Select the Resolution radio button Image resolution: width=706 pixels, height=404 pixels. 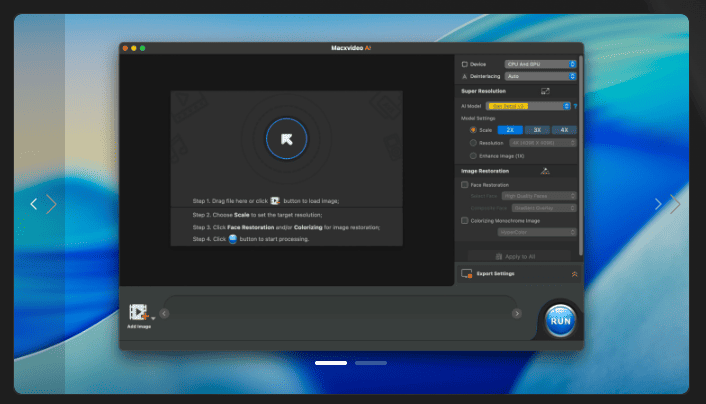point(473,143)
